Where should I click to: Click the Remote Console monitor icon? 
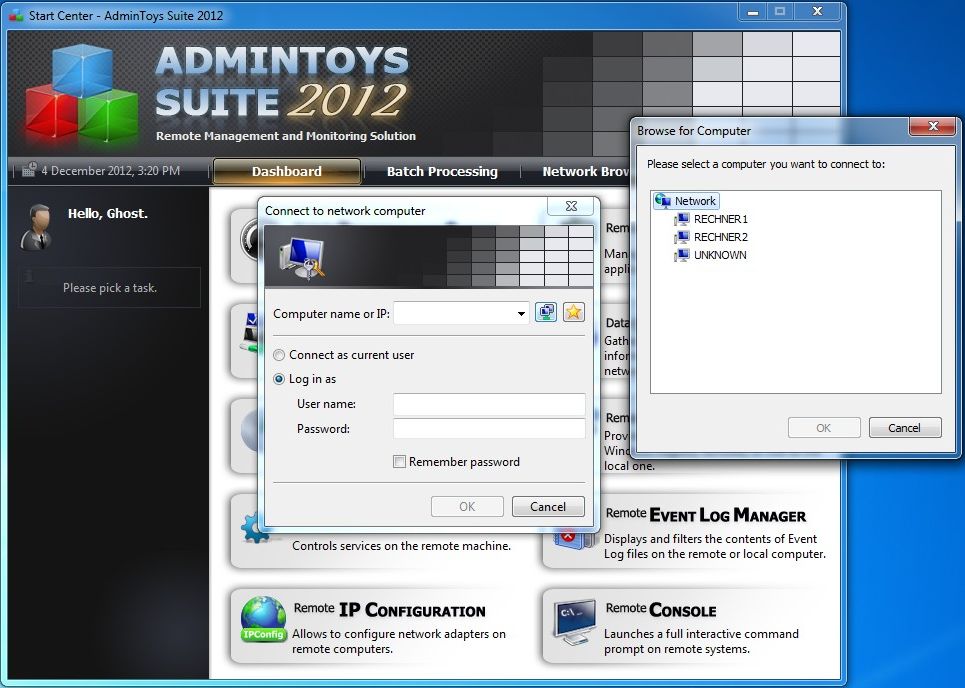pos(574,622)
